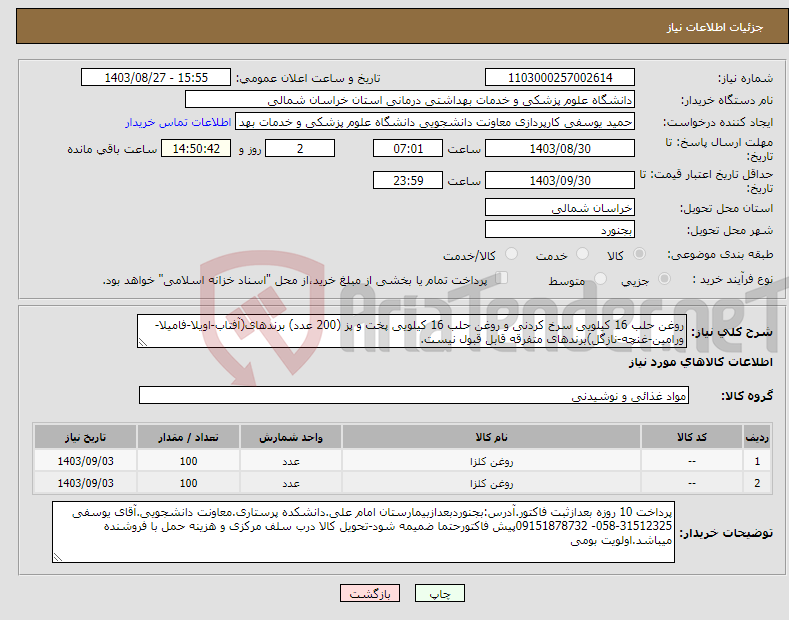Click the general need description text area
This screenshot has width=789, height=620.
(412, 331)
